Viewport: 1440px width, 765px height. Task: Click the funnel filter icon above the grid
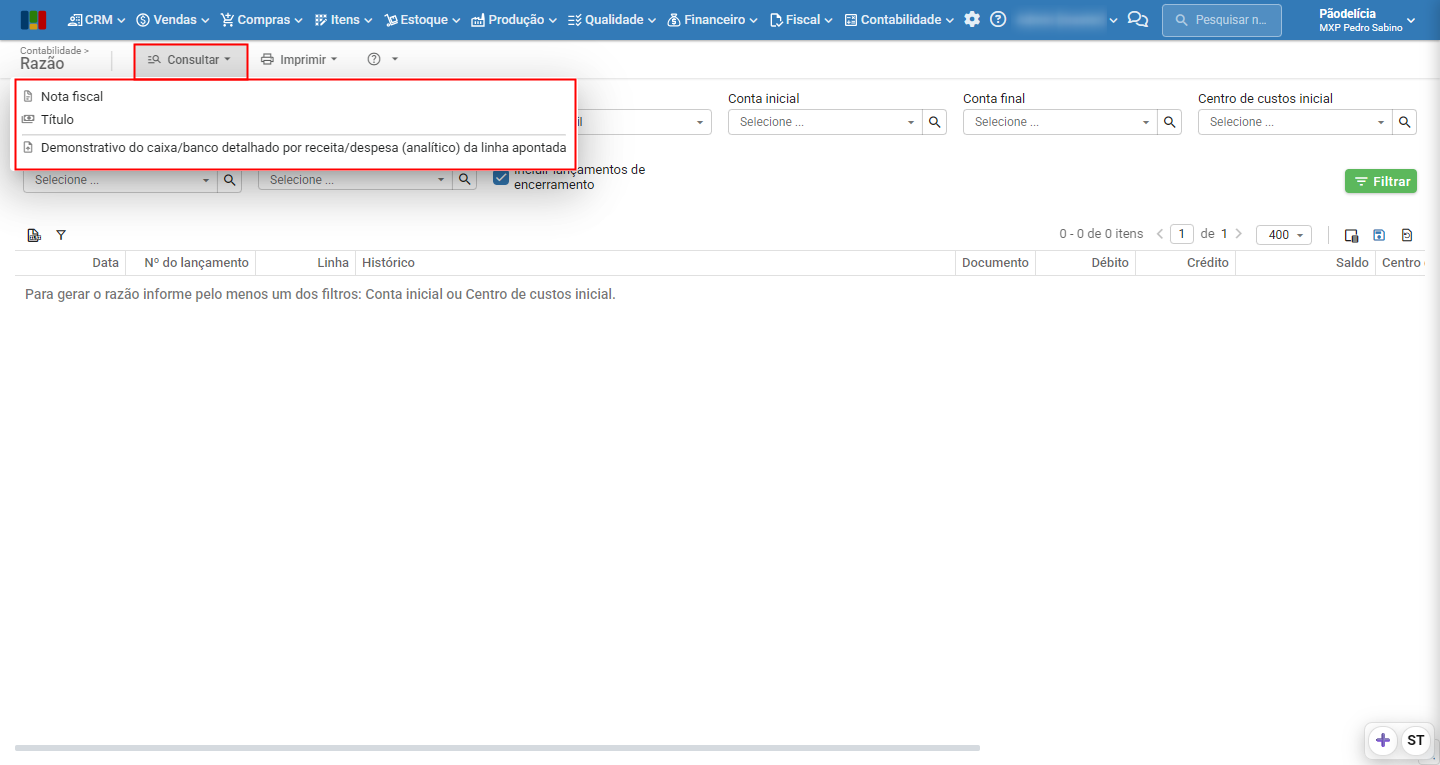click(61, 235)
